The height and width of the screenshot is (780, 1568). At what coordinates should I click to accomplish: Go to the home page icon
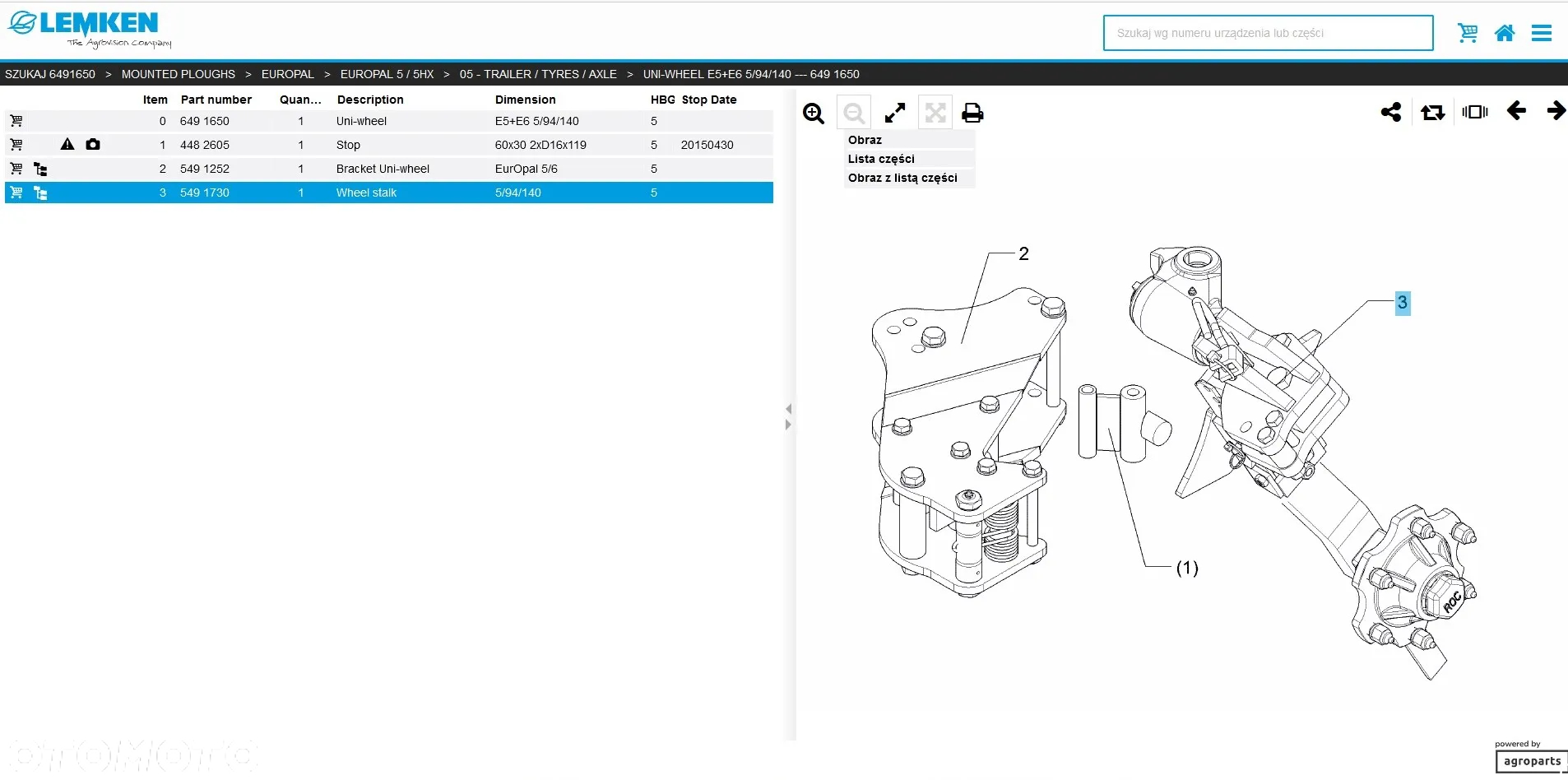click(1505, 33)
